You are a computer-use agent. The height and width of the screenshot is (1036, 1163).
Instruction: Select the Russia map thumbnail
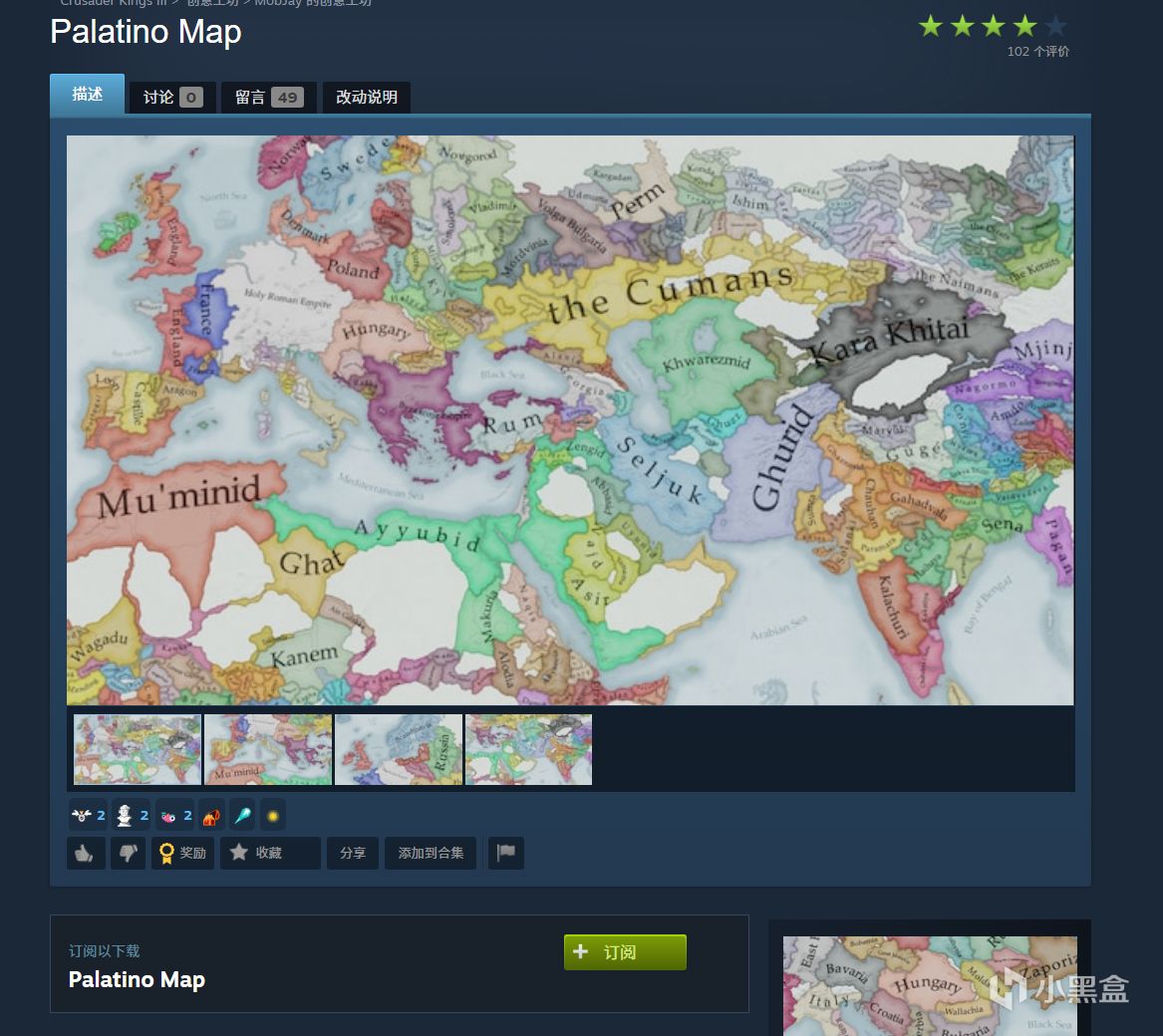click(399, 749)
